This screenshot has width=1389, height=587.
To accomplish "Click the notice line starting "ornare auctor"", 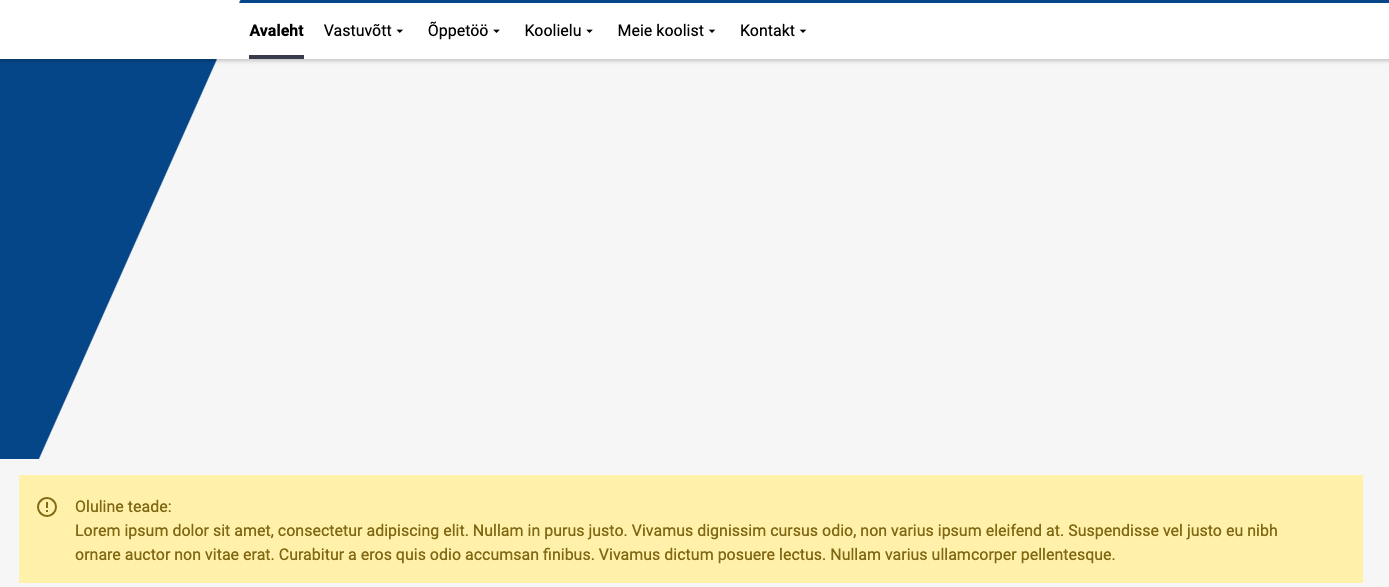I will pyautogui.click(x=594, y=554).
